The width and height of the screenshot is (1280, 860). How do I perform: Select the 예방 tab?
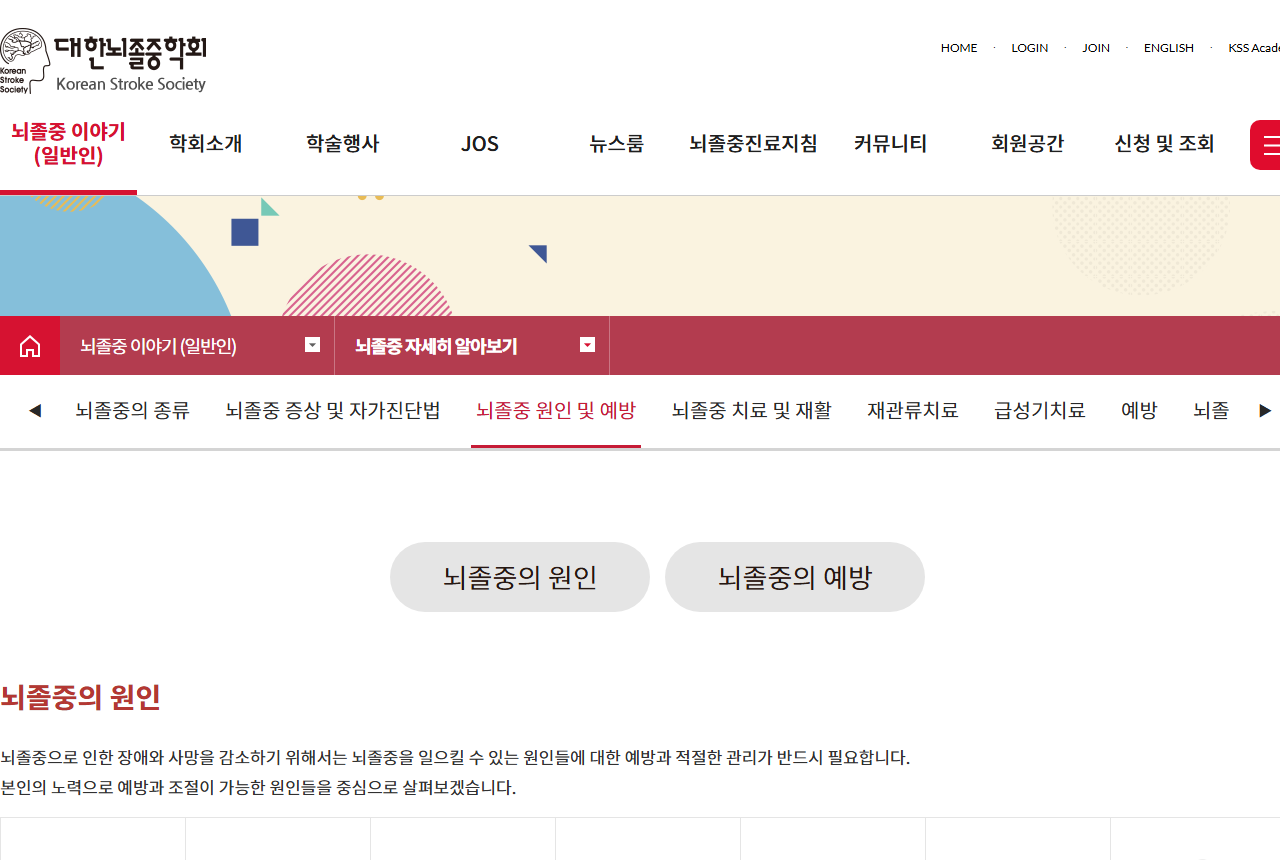tap(1139, 410)
